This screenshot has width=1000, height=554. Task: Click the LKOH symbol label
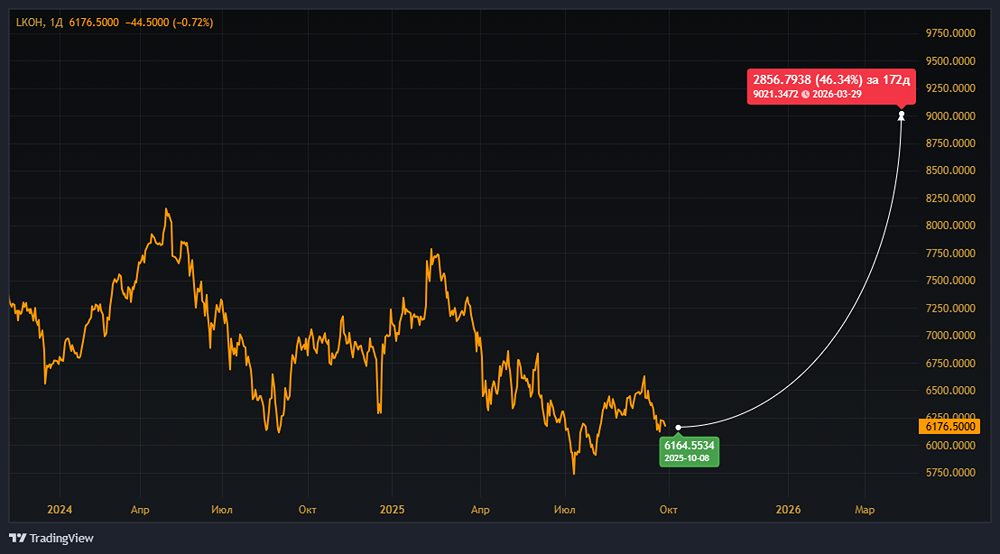29,22
